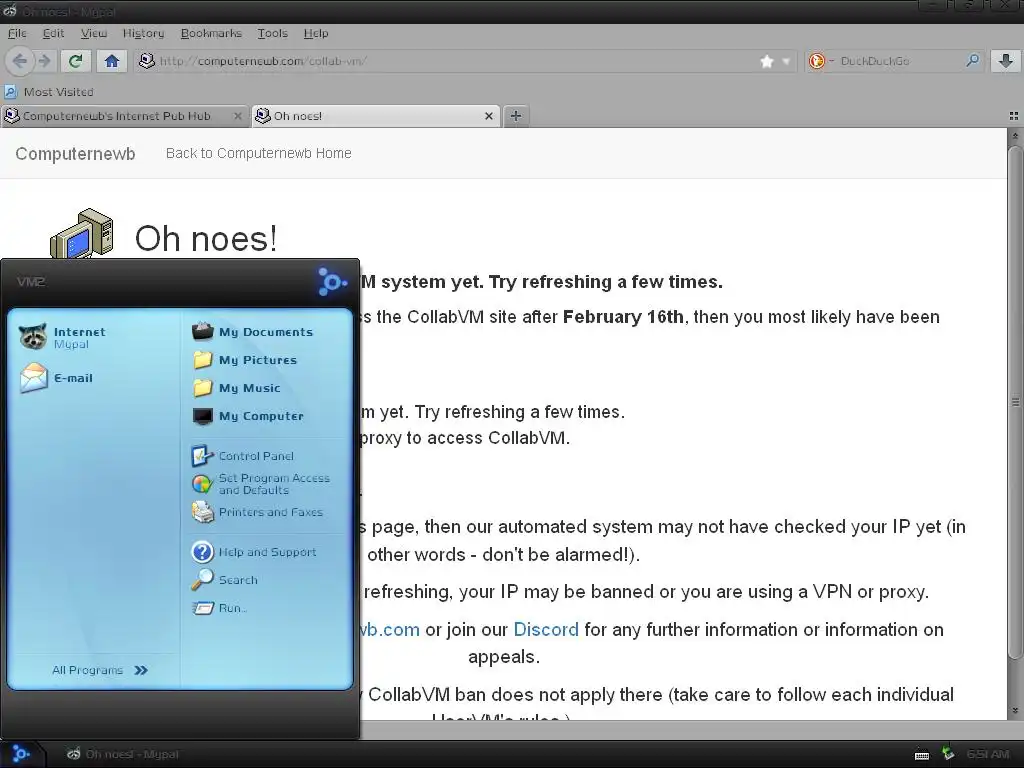Open the browser Home page icon
This screenshot has width=1024, height=768.
pos(112,61)
